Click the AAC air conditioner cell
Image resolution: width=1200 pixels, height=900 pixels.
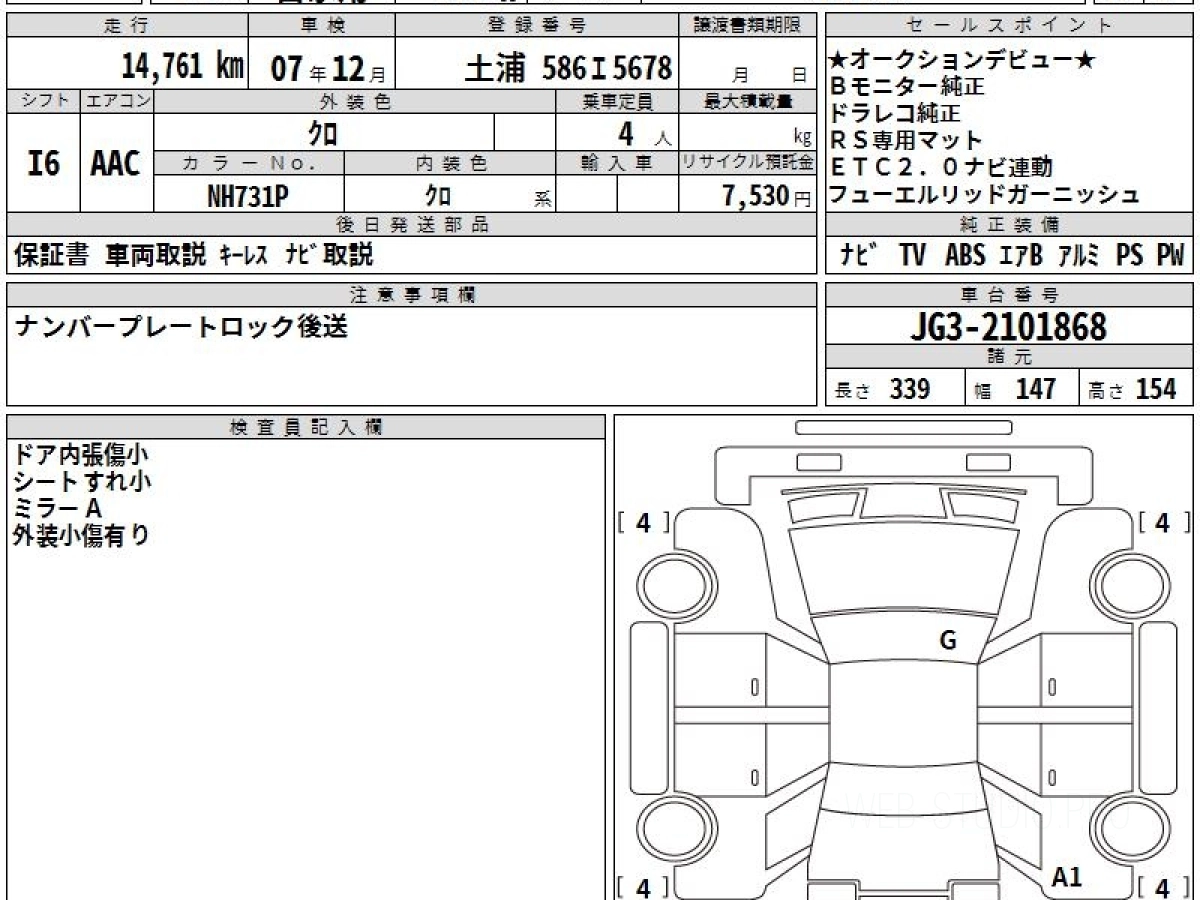[117, 162]
